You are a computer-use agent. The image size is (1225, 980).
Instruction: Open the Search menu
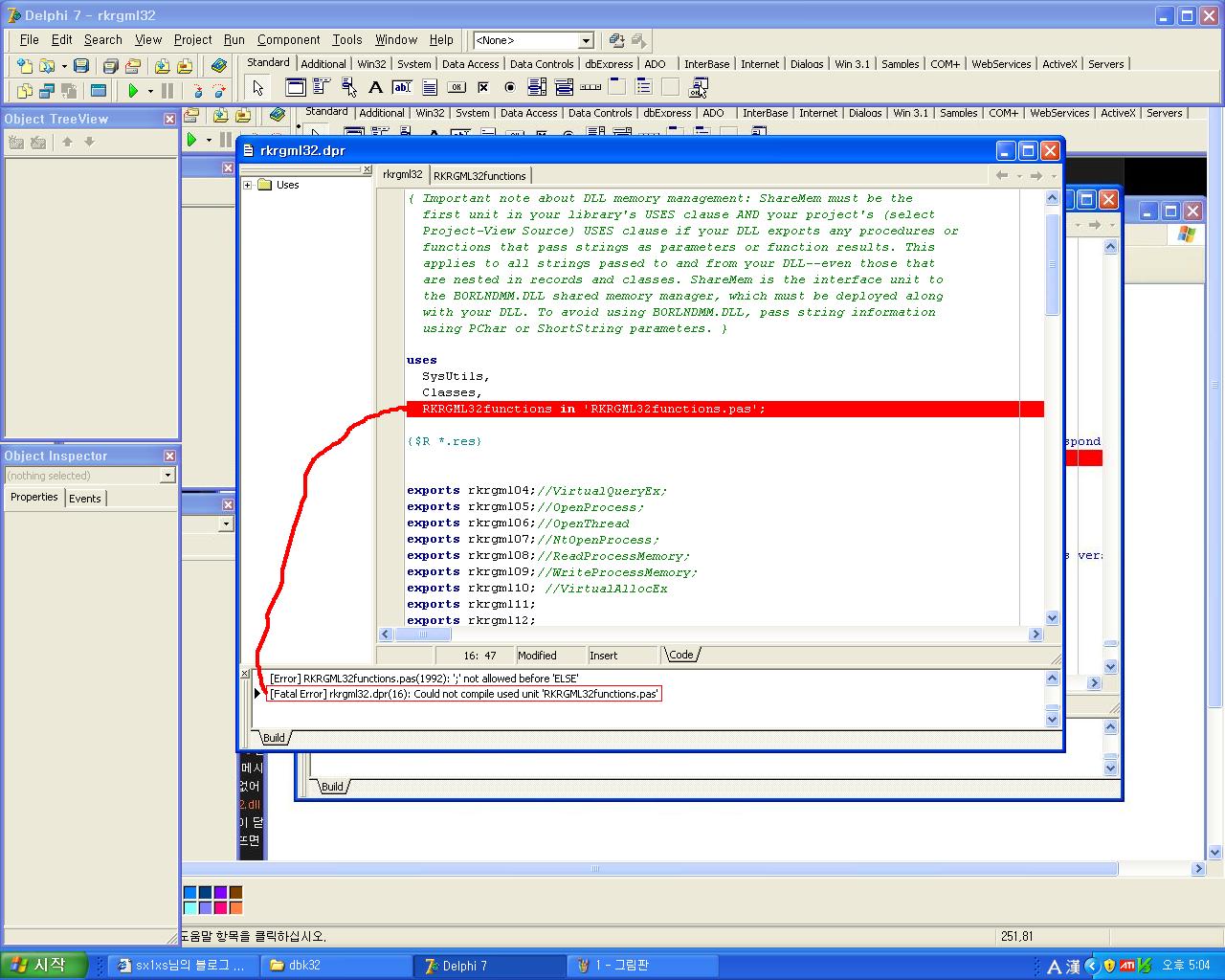point(102,39)
